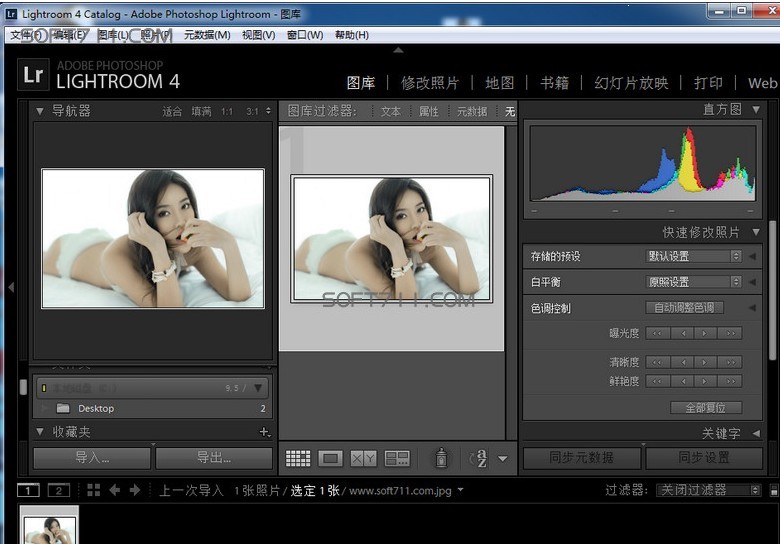Open saved preset dropdown 默认设置
This screenshot has height=544, width=780.
coord(693,256)
